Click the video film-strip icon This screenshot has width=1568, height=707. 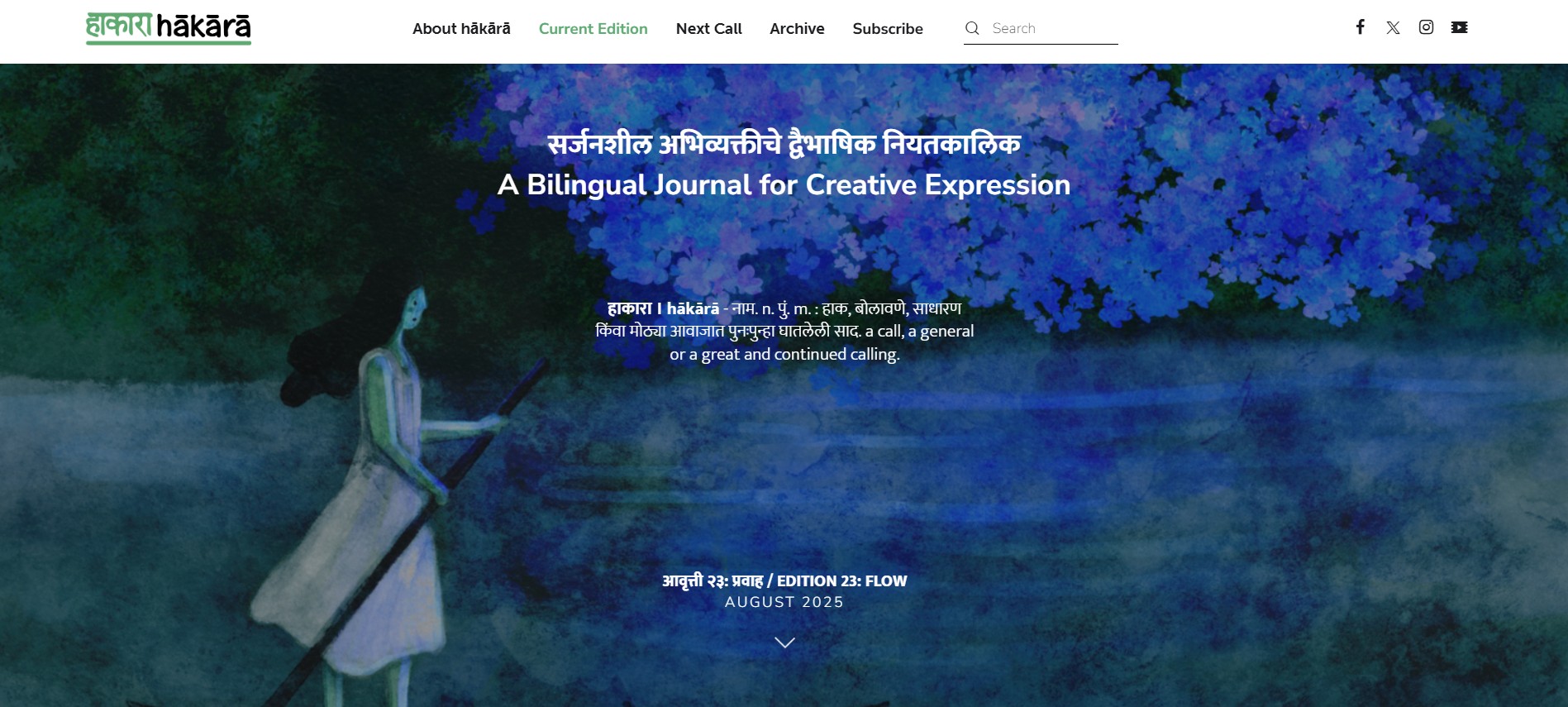(1459, 27)
